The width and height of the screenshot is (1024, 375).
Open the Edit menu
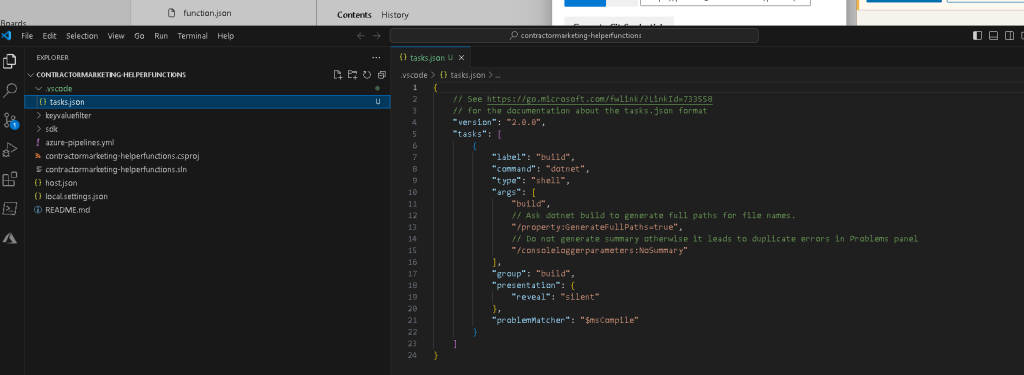(x=50, y=36)
